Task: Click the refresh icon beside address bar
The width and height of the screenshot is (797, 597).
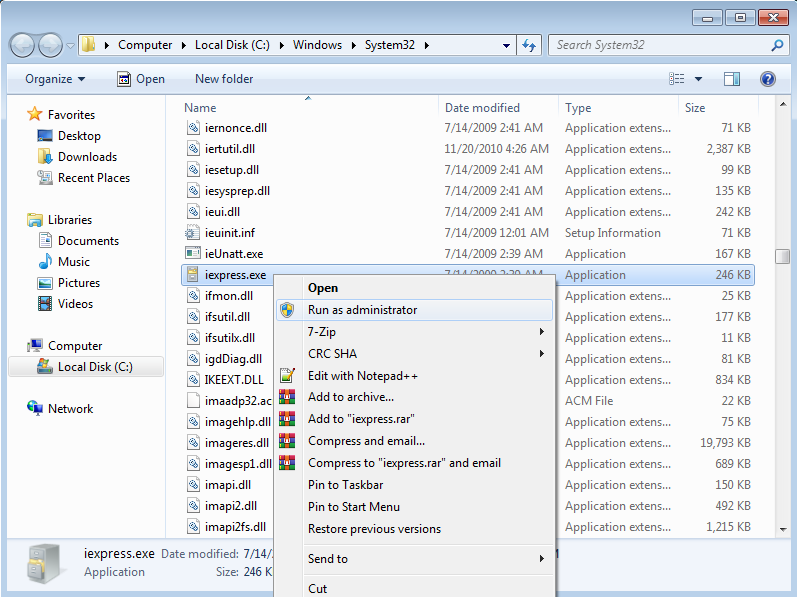Action: [x=529, y=45]
